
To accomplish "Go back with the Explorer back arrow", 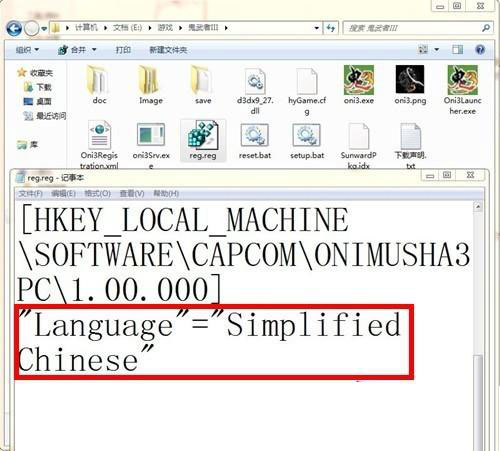I will 14,28.
